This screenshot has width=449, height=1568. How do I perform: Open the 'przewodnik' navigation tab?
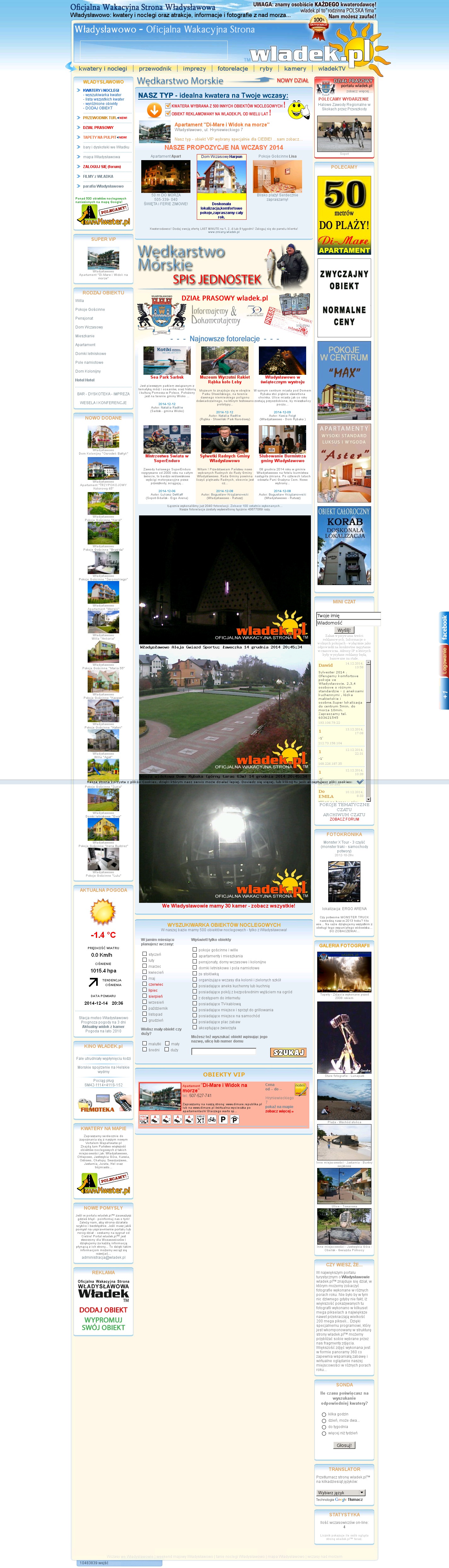pyautogui.click(x=155, y=69)
